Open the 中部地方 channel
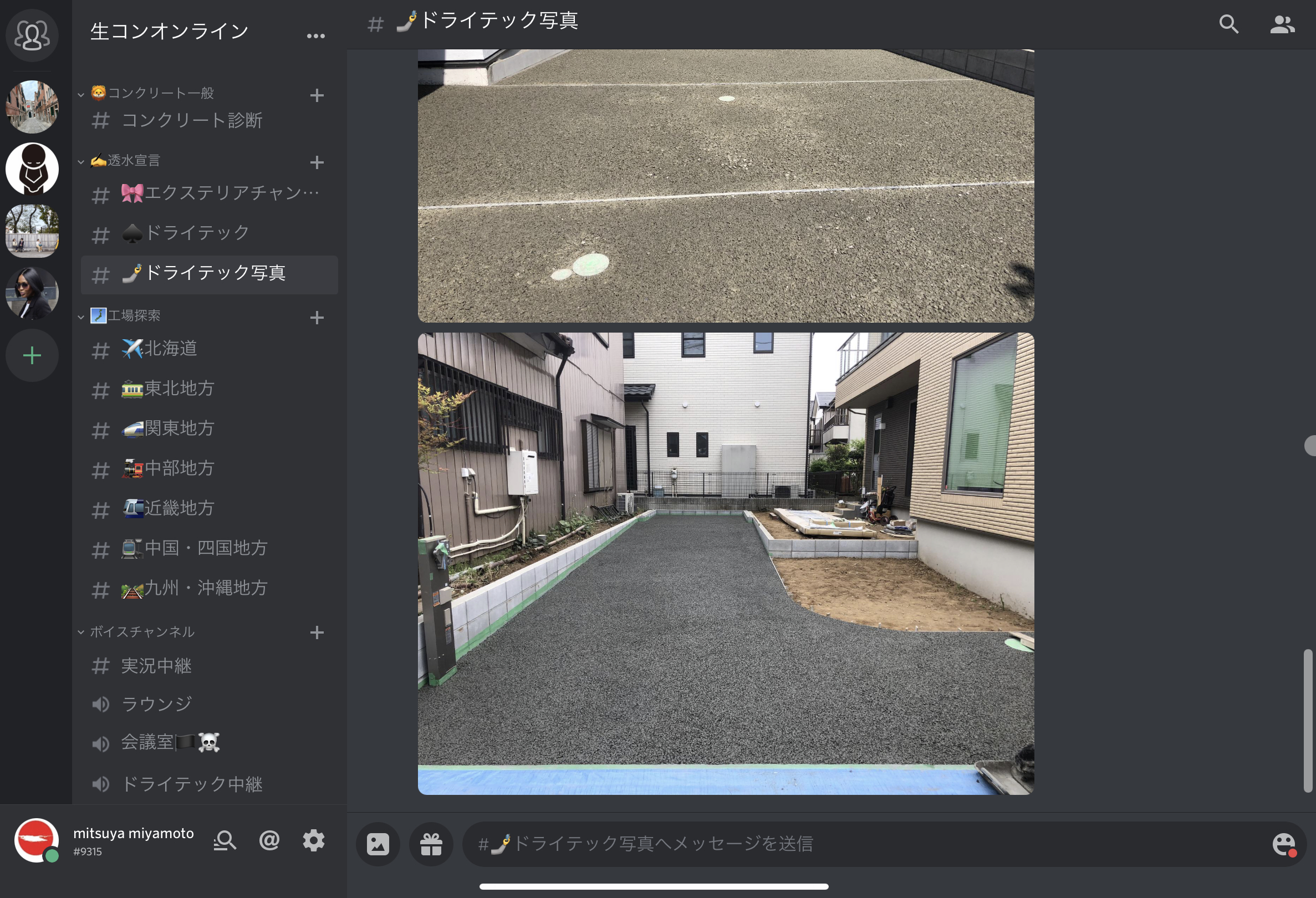Image resolution: width=1316 pixels, height=898 pixels. (209, 469)
